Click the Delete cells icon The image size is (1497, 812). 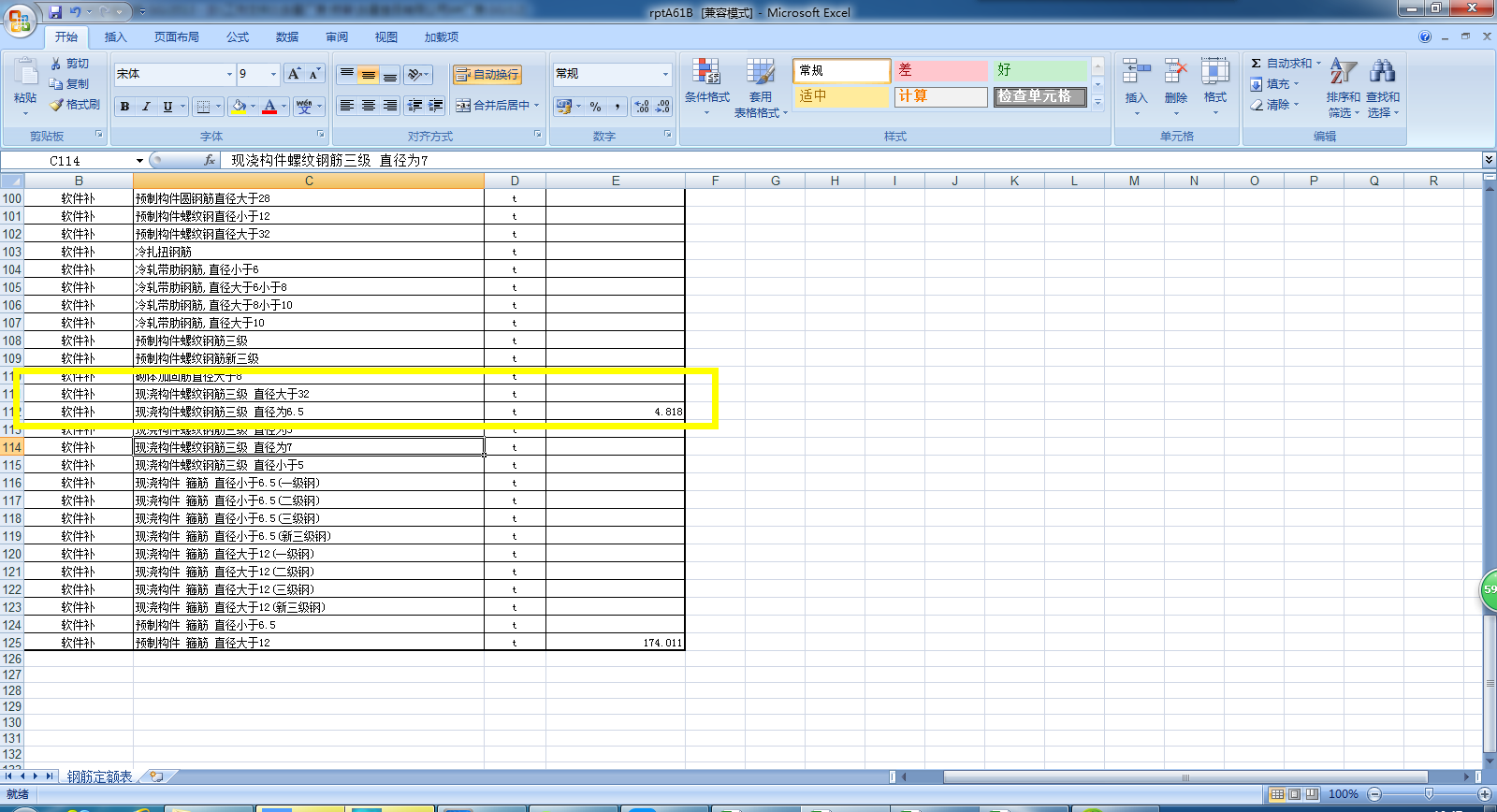1176,72
